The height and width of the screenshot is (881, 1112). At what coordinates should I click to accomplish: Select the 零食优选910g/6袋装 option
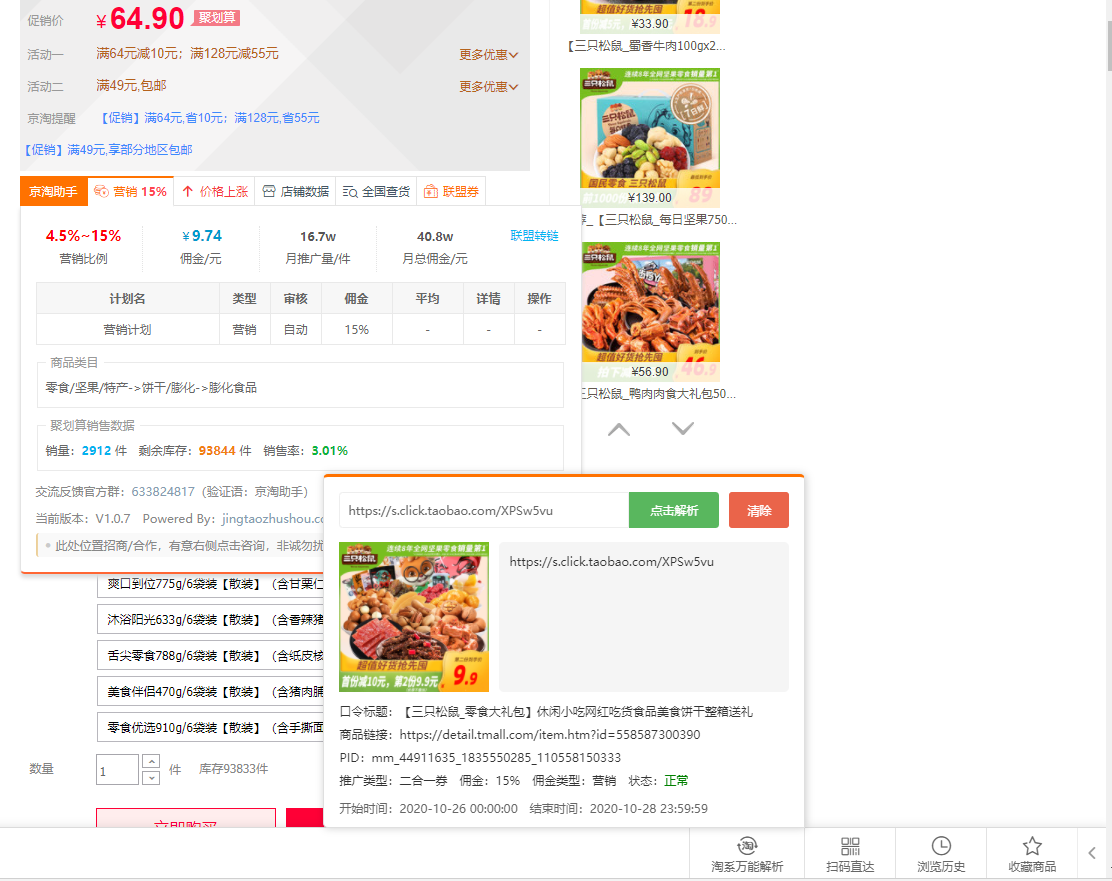point(211,727)
